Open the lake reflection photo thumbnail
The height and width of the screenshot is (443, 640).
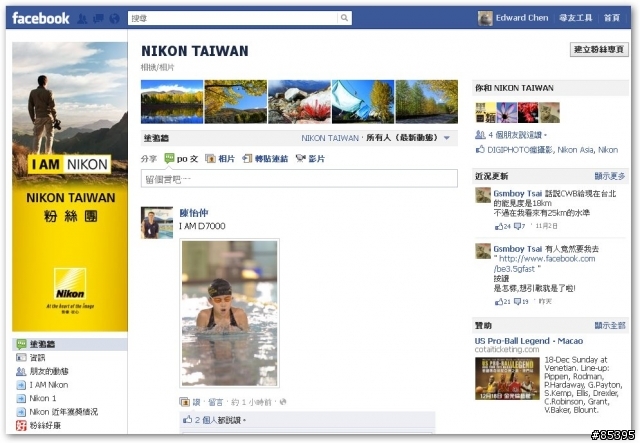[x=172, y=102]
